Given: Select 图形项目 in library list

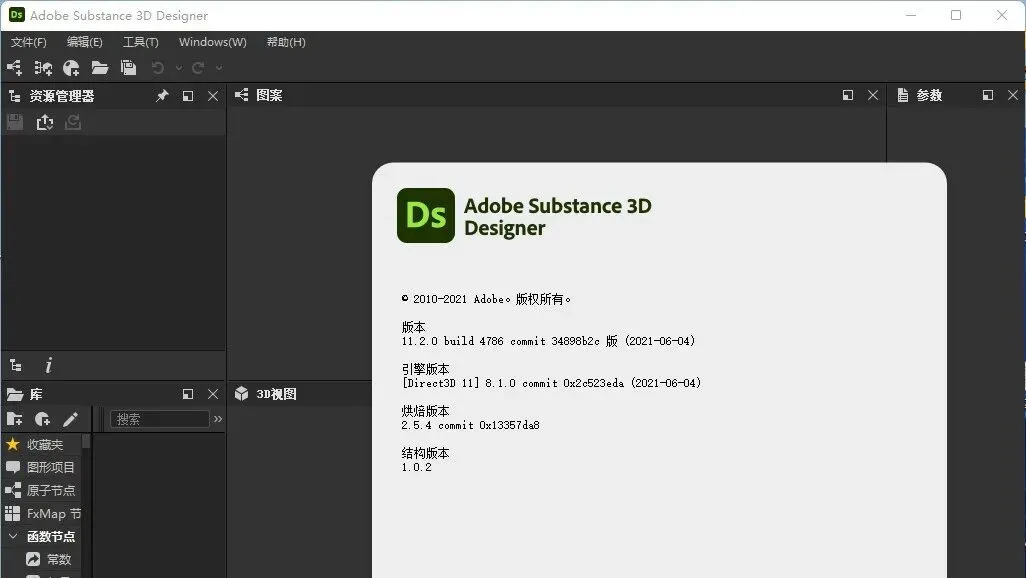Looking at the screenshot, I should (x=43, y=467).
